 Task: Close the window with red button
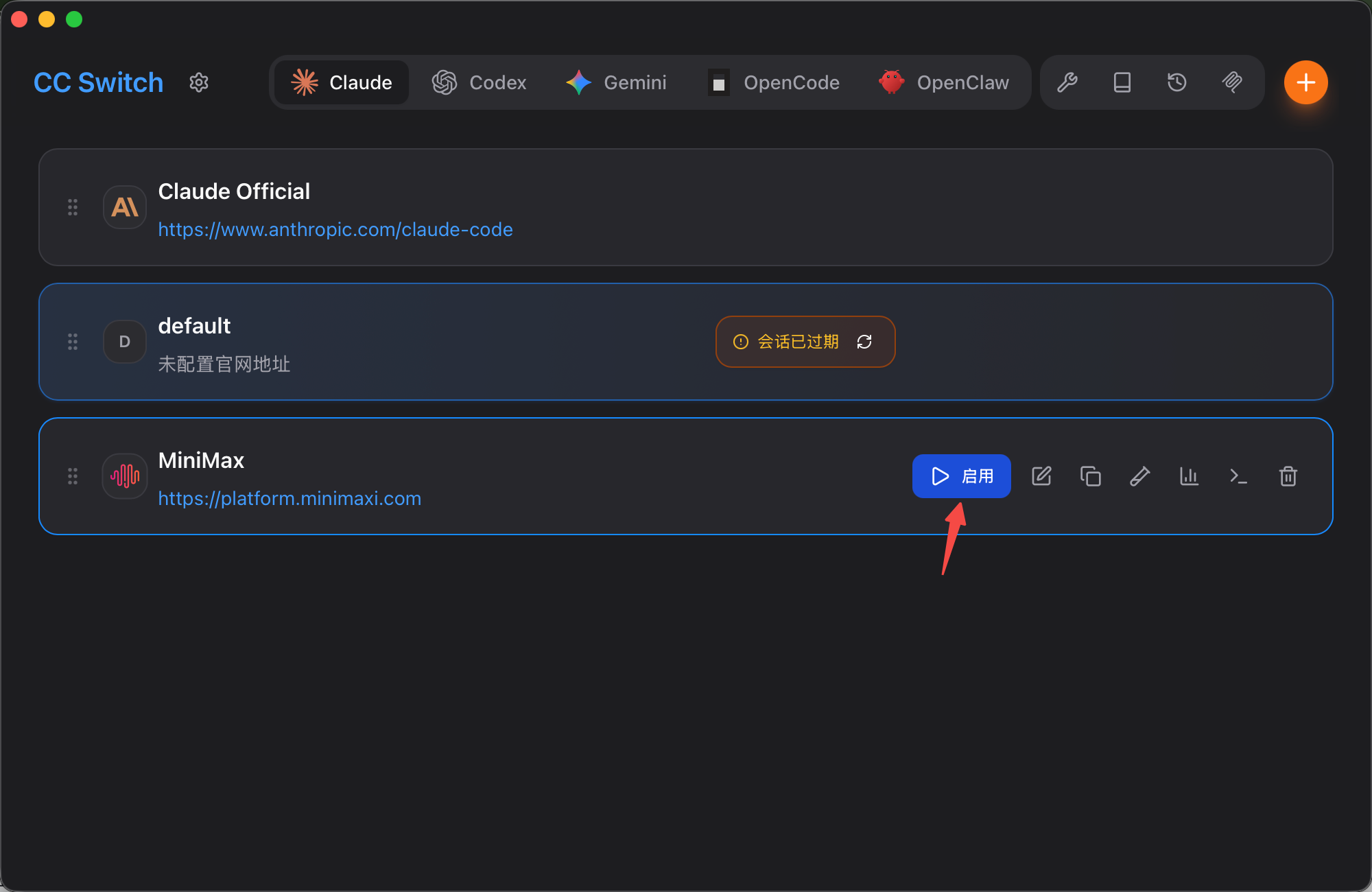click(x=19, y=19)
